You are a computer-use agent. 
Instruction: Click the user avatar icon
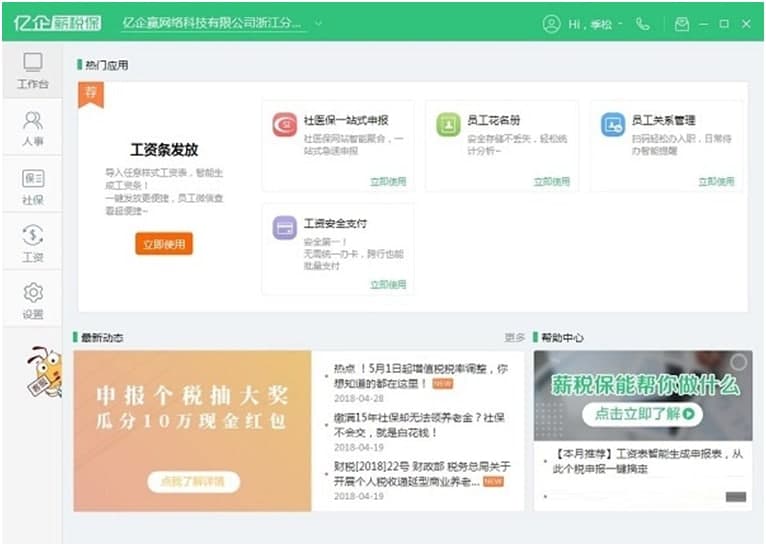(551, 23)
